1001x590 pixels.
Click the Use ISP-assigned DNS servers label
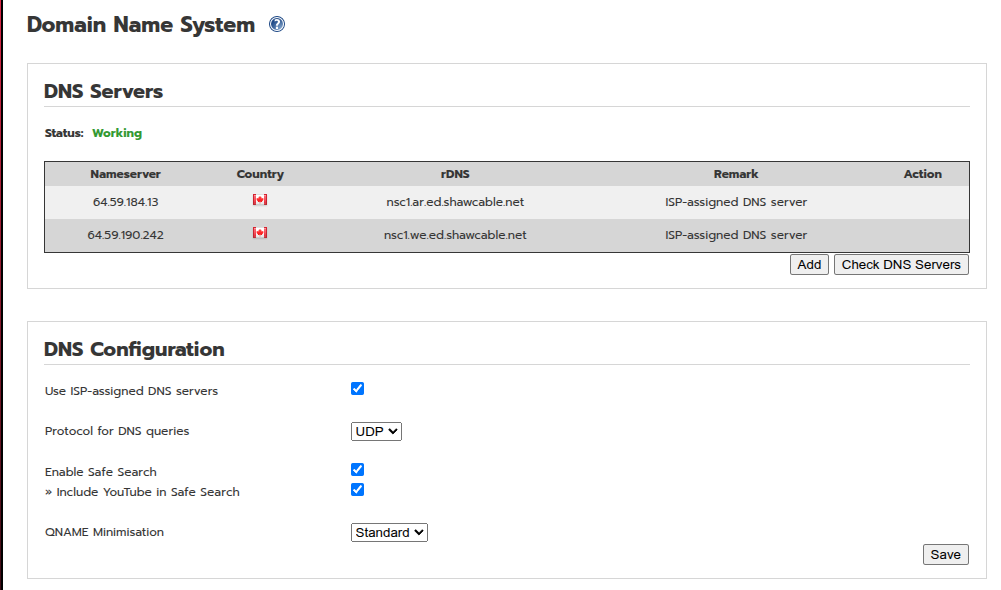click(131, 391)
